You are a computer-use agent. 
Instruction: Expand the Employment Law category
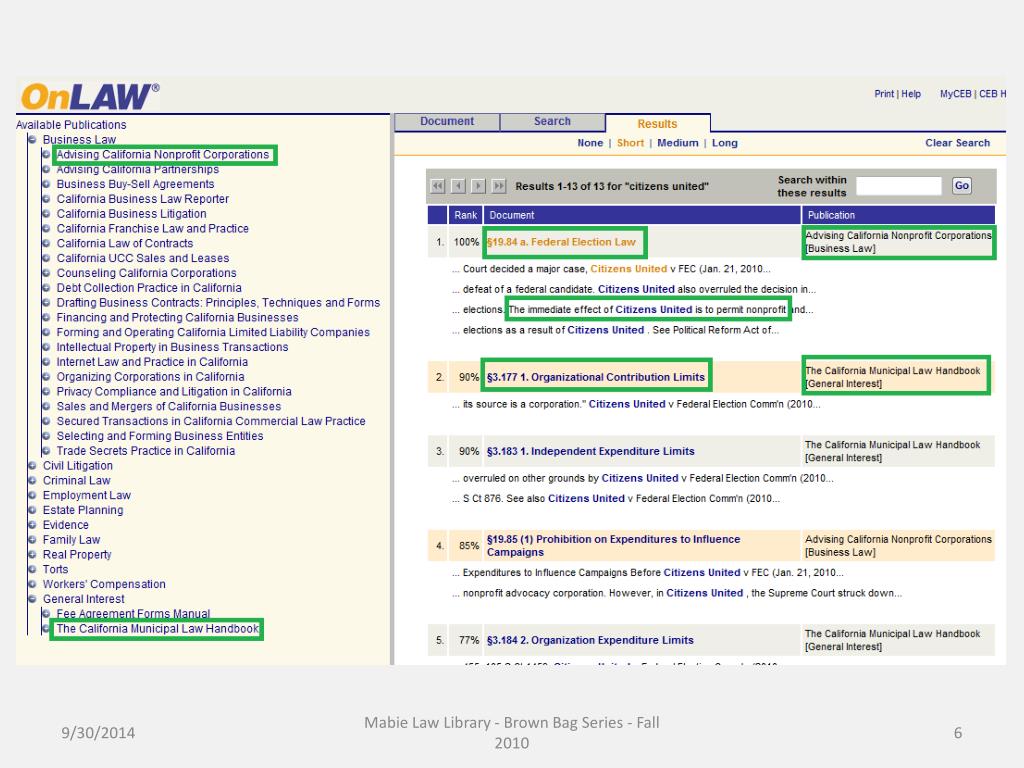[x=32, y=495]
